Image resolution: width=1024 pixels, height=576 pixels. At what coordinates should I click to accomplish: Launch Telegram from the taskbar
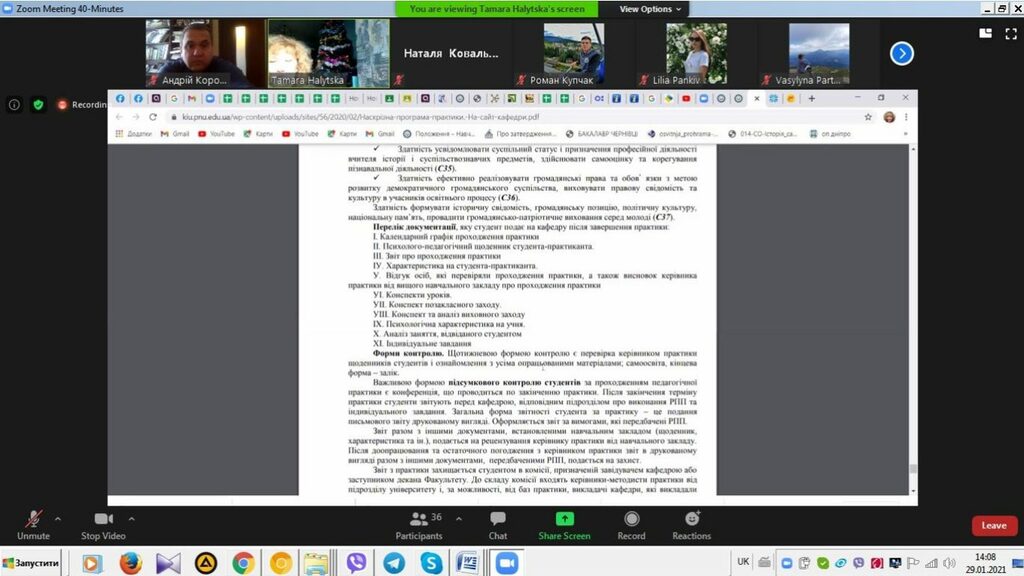pos(394,563)
